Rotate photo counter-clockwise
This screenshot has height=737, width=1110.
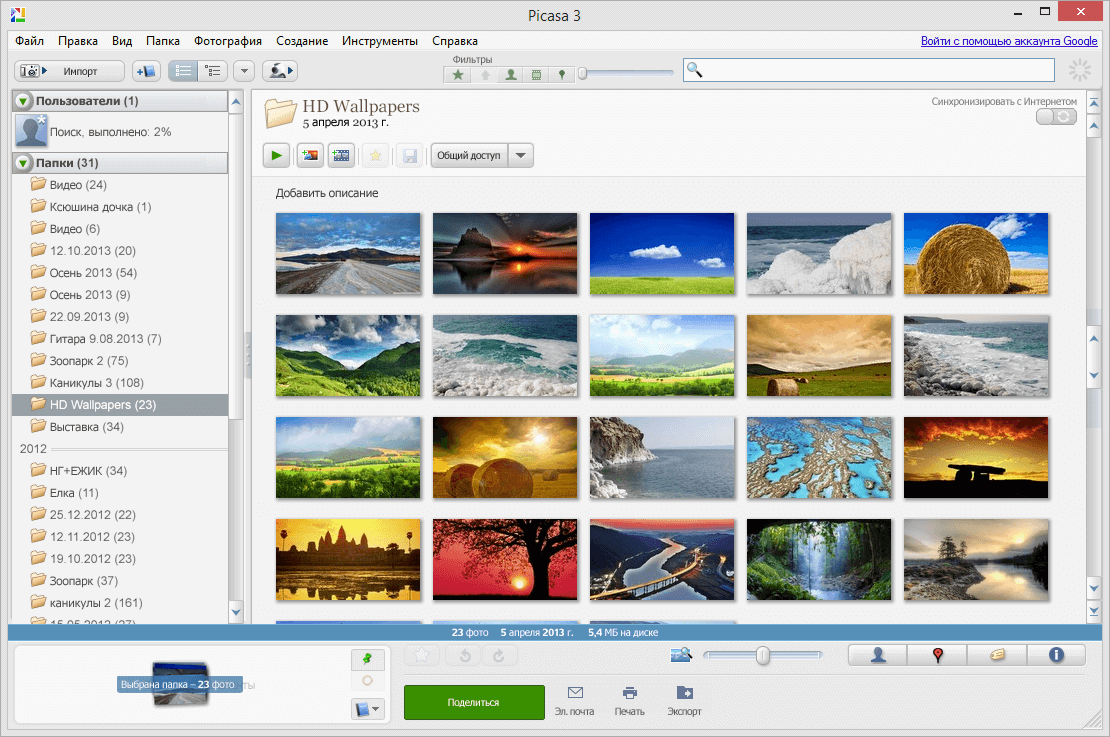point(465,656)
